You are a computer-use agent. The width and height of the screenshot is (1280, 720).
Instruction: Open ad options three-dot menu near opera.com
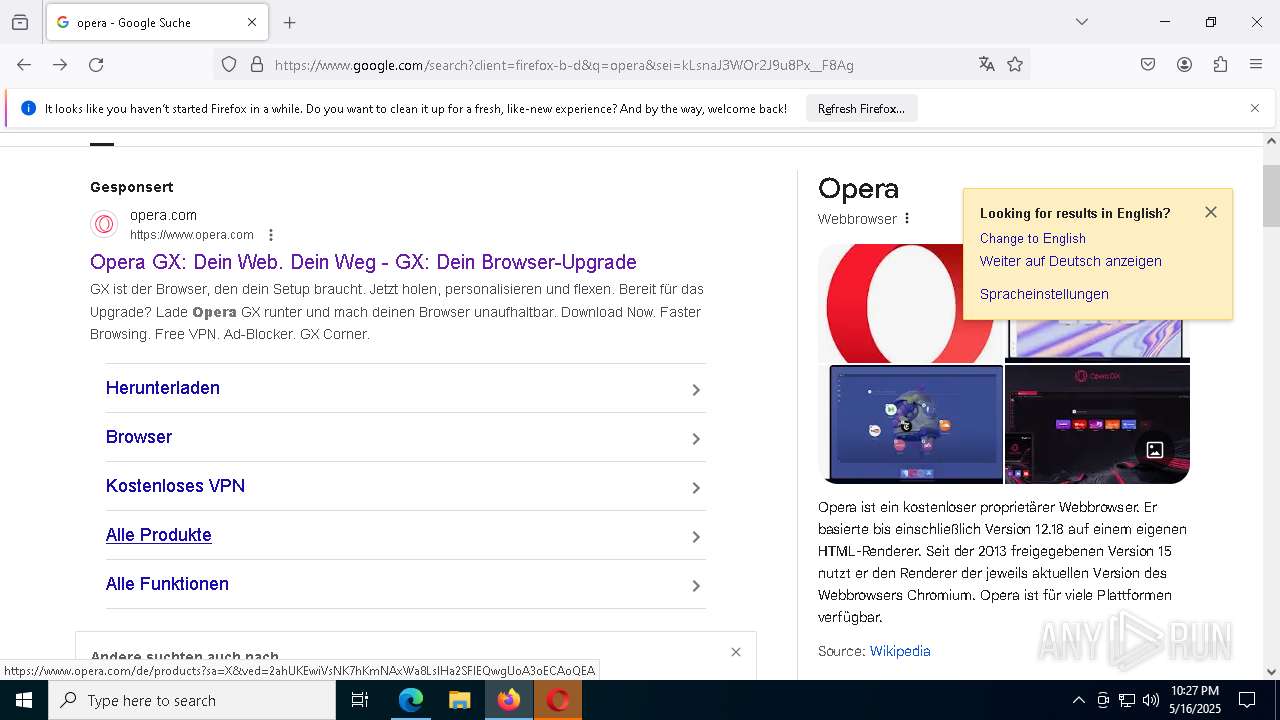click(x=271, y=235)
